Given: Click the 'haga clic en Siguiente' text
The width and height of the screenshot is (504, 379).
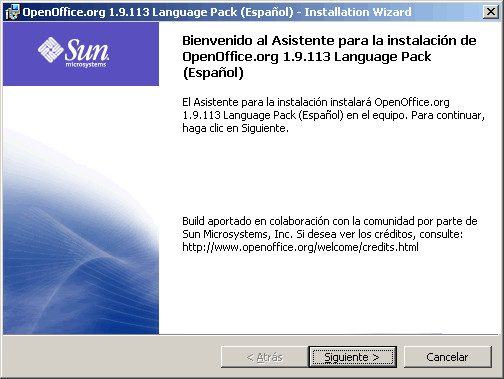Looking at the screenshot, I should point(235,128).
